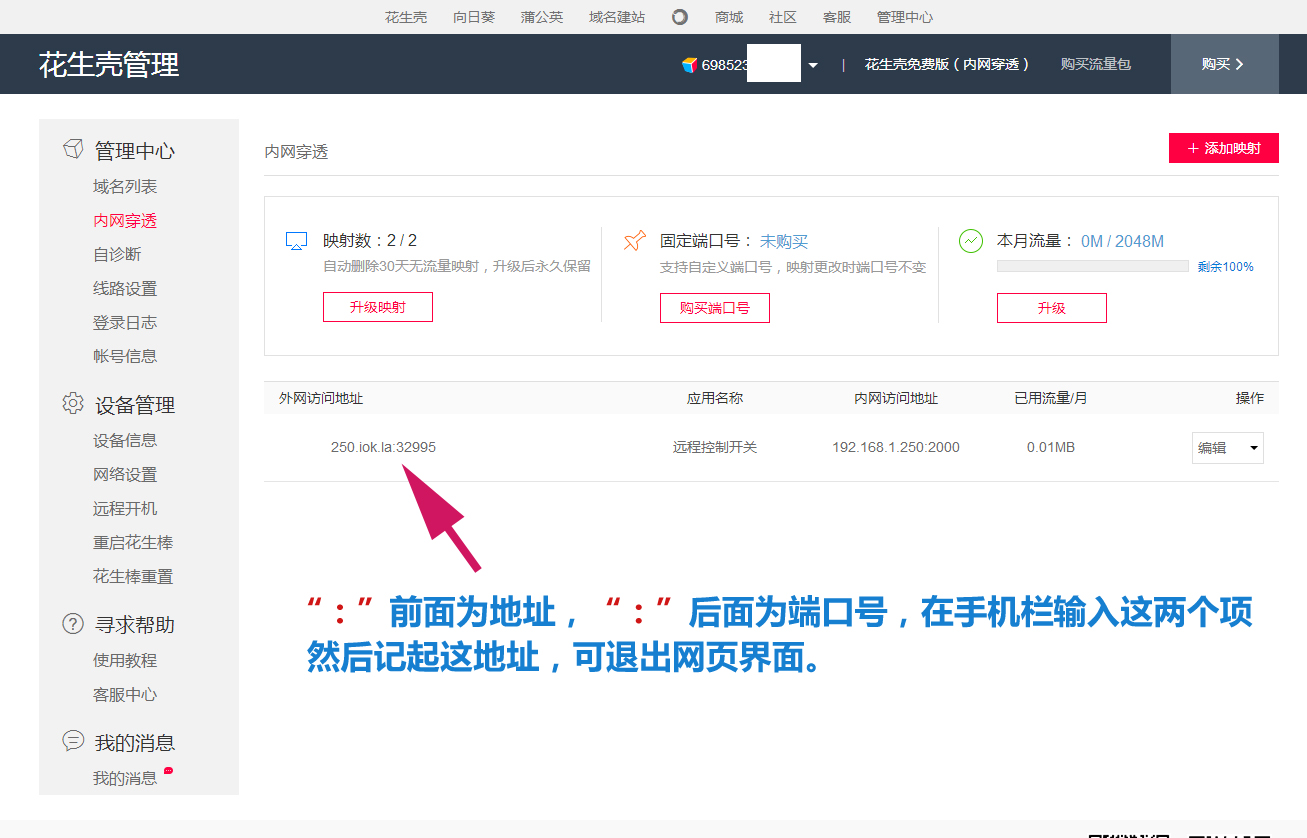Open 花生棒重置 in sidebar
The image size is (1307, 838).
click(x=133, y=576)
